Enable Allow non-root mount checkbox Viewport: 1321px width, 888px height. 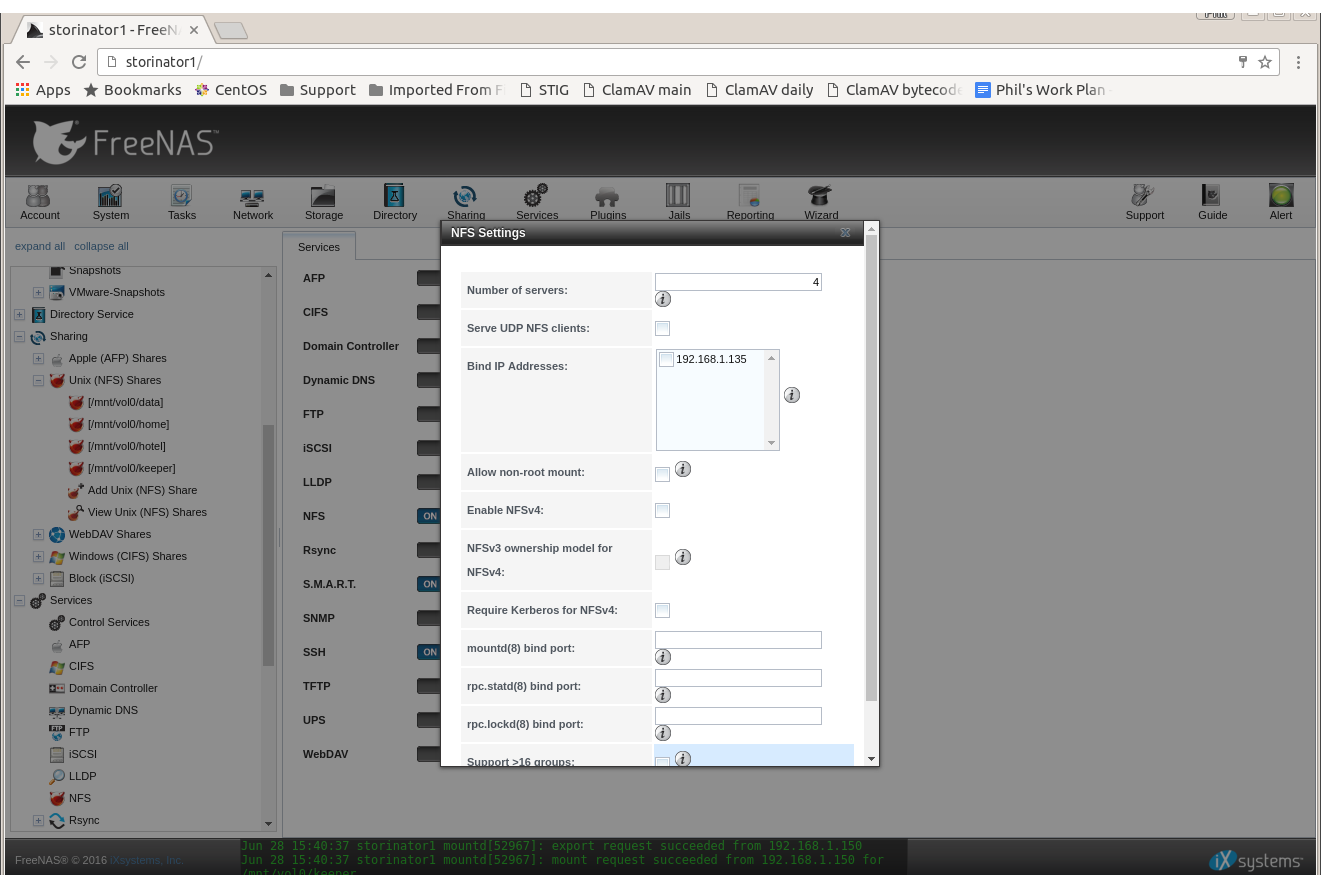[662, 474]
